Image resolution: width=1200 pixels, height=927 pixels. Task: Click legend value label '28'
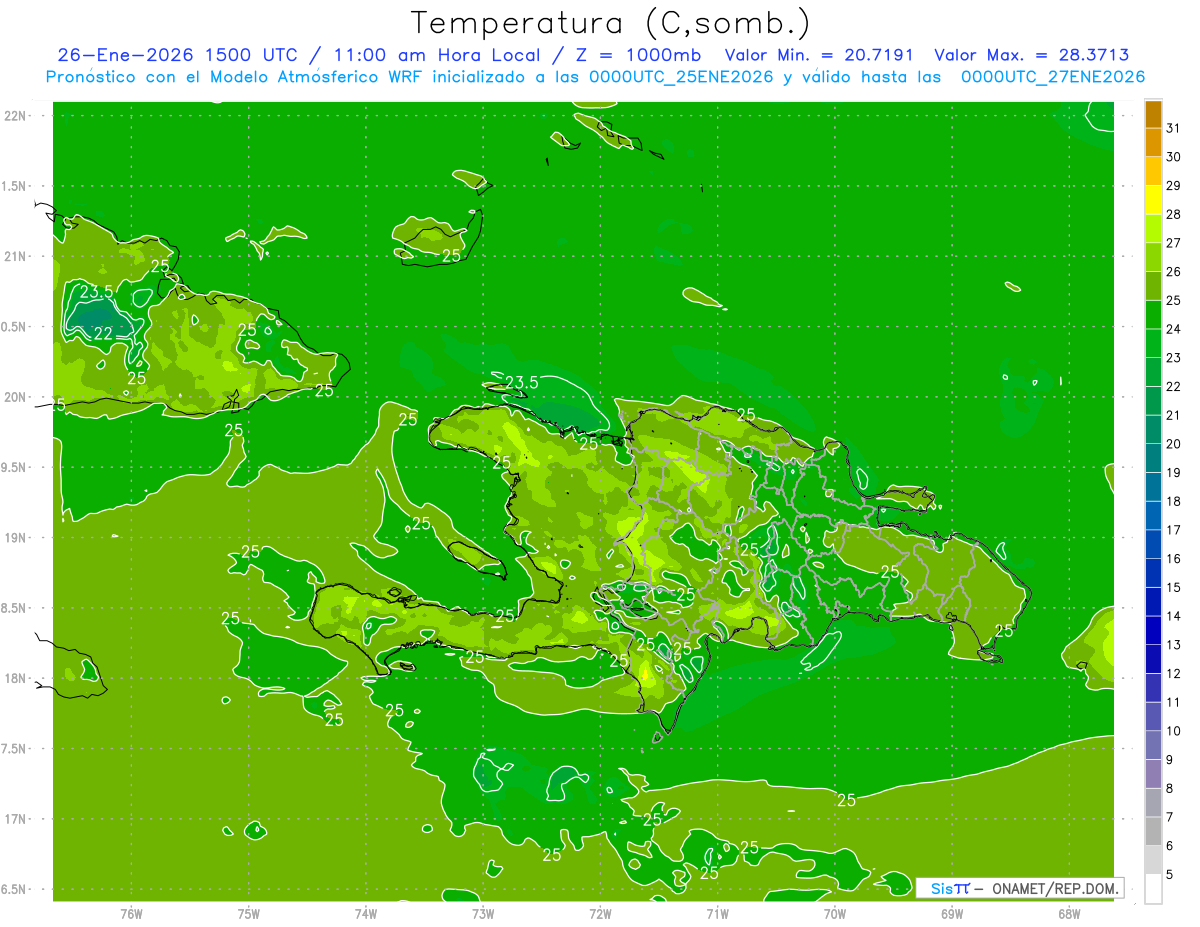[x=1174, y=214]
